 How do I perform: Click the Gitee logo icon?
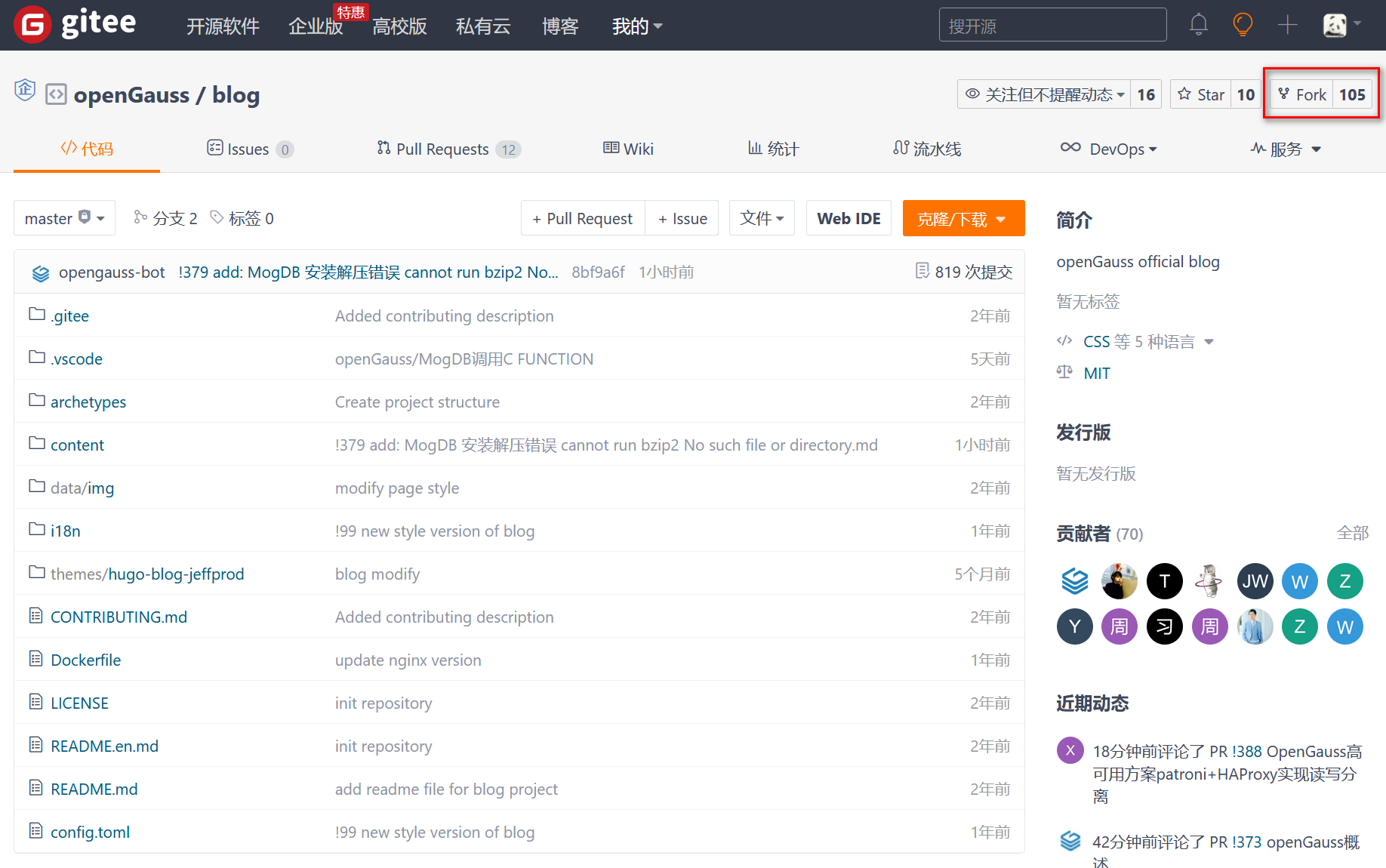click(x=32, y=25)
